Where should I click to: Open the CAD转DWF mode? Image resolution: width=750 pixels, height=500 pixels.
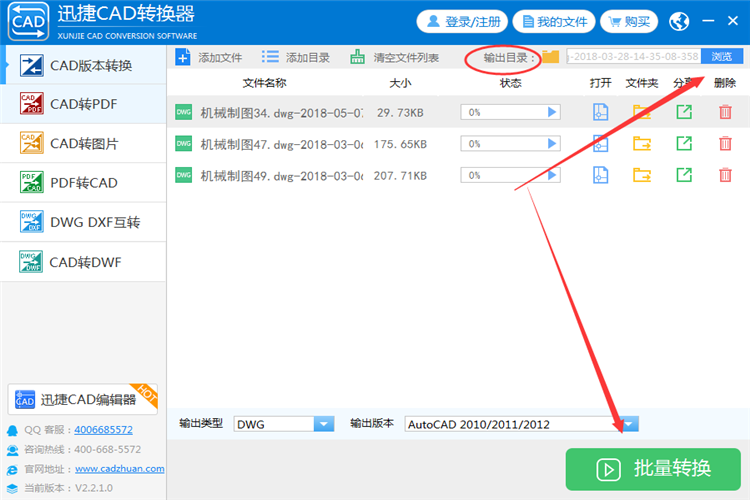(x=83, y=262)
